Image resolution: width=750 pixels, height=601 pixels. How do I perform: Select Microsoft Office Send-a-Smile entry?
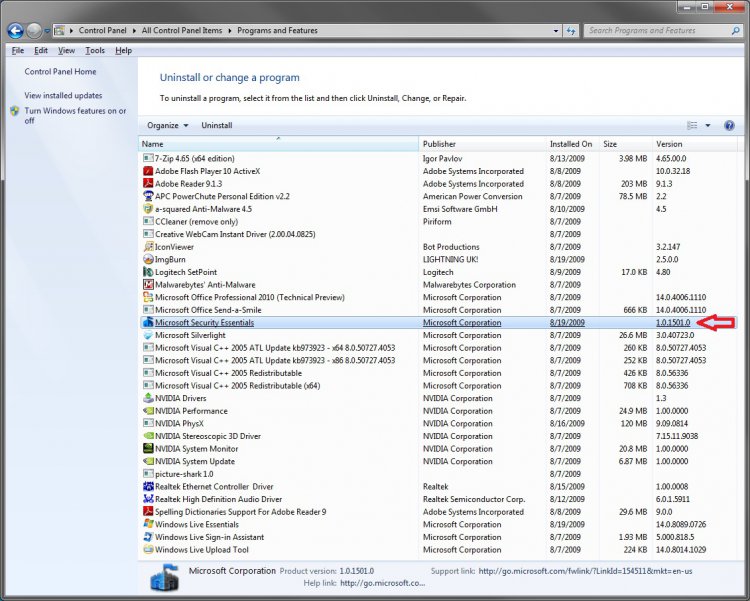(438, 310)
